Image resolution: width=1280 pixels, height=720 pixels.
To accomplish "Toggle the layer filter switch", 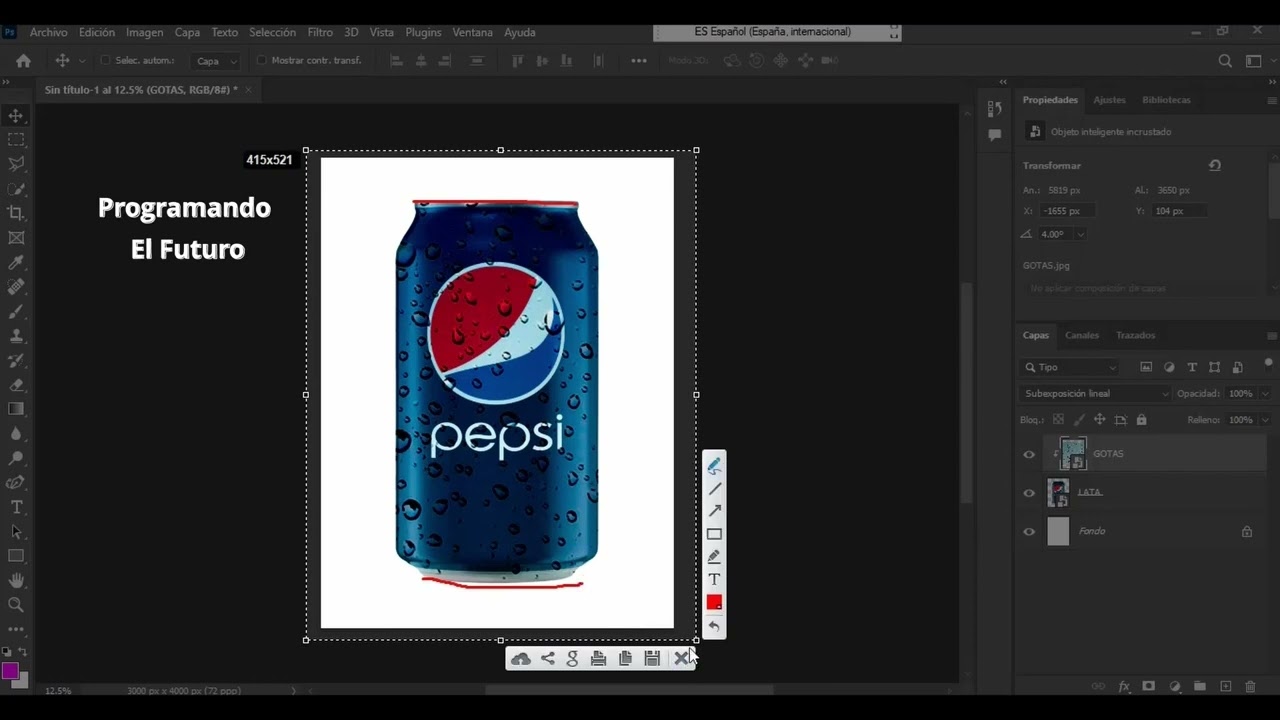I will (x=1269, y=364).
